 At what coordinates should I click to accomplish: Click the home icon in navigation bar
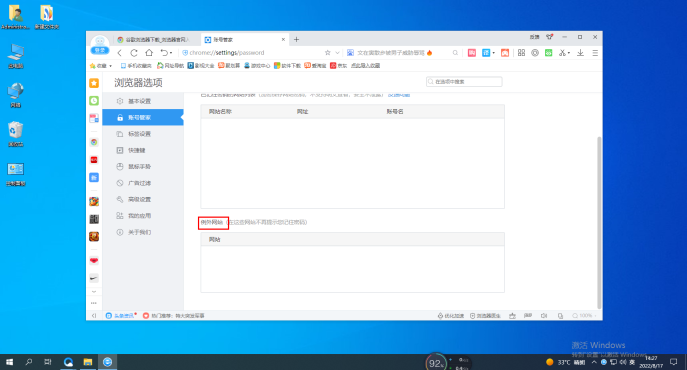tap(149, 53)
